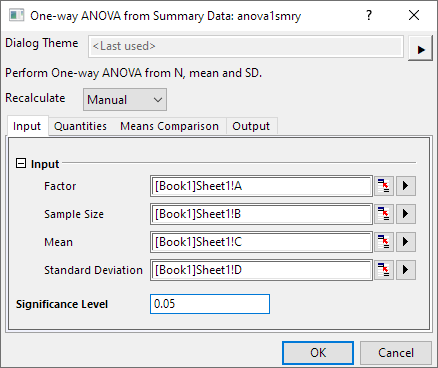
Task: Open the arrow menu beside Standard Deviation
Action: coord(406,270)
